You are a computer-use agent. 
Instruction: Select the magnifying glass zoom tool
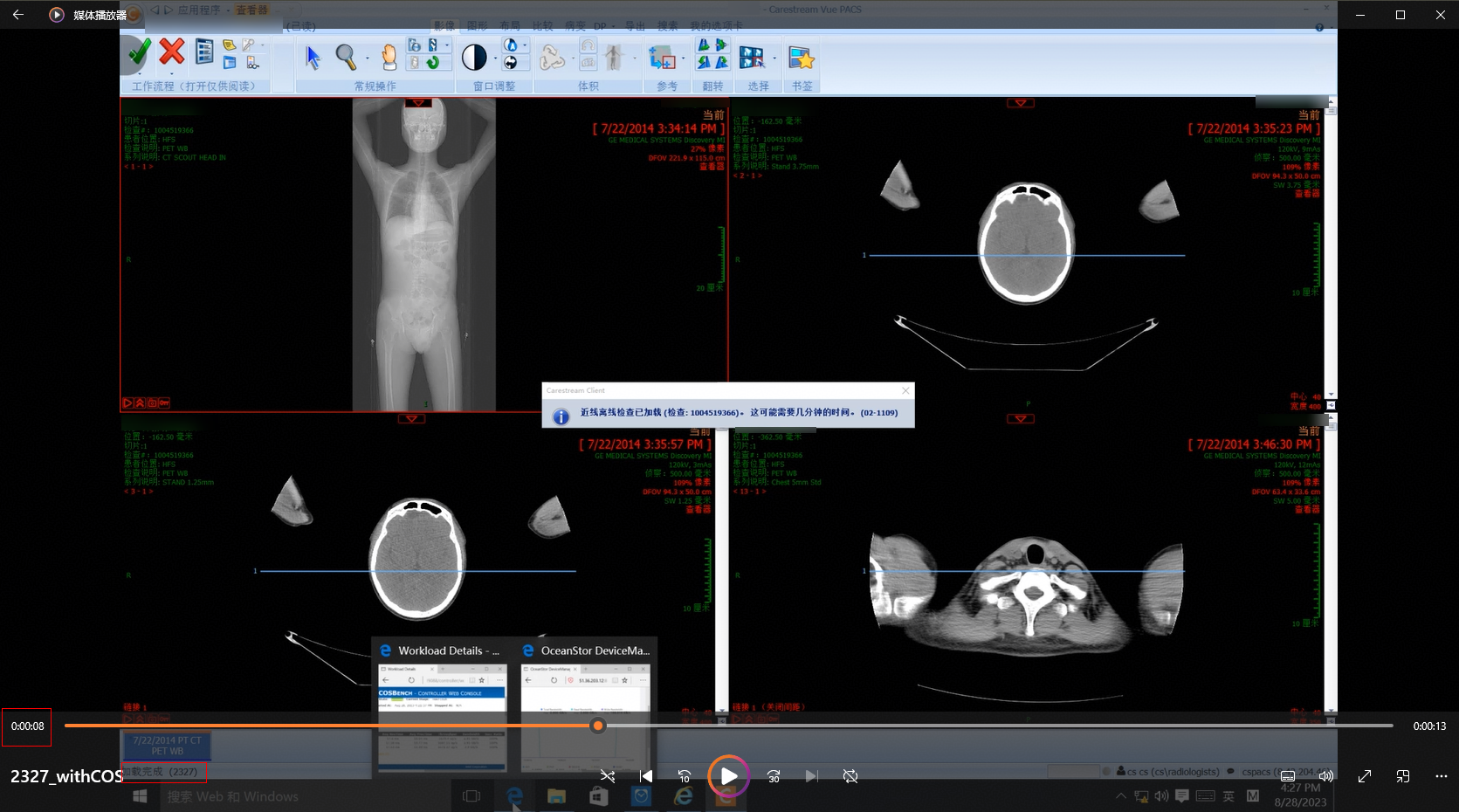tap(346, 57)
